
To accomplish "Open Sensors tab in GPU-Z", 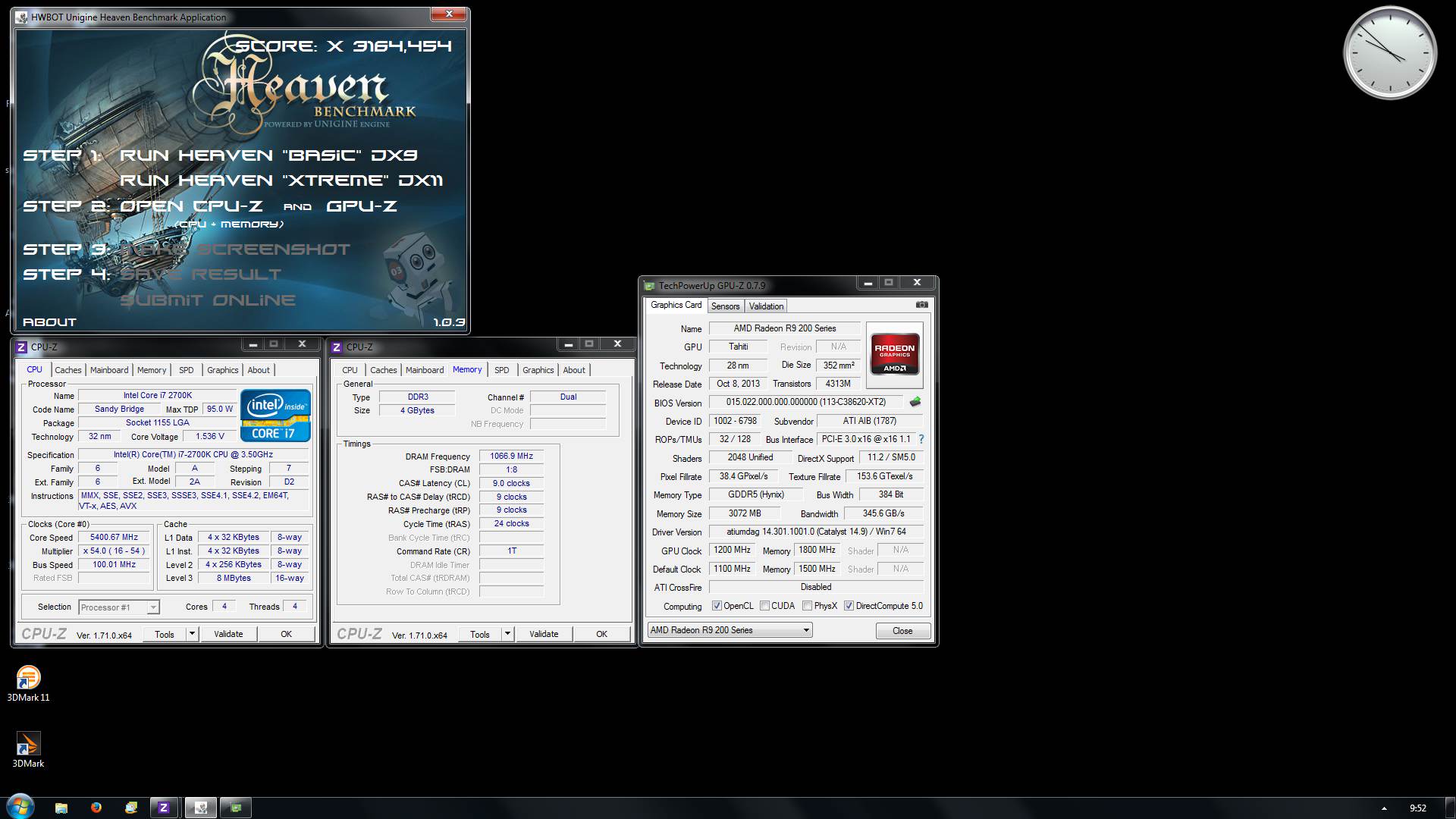I will click(725, 306).
